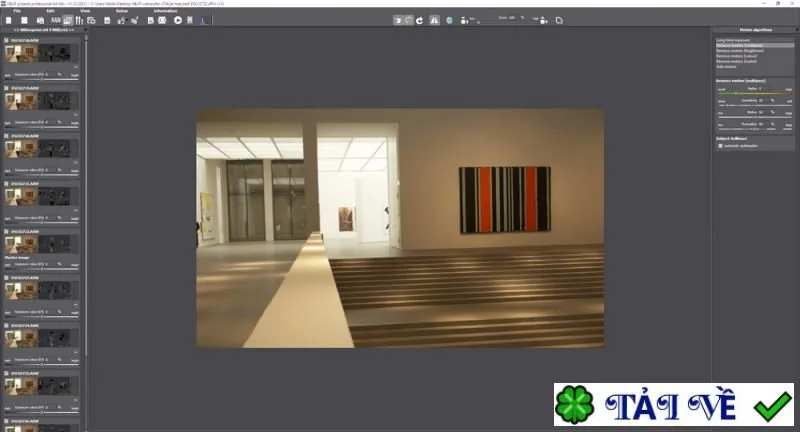This screenshot has width=800, height=432.
Task: Select Long time exposure algorithm
Action: (733, 40)
